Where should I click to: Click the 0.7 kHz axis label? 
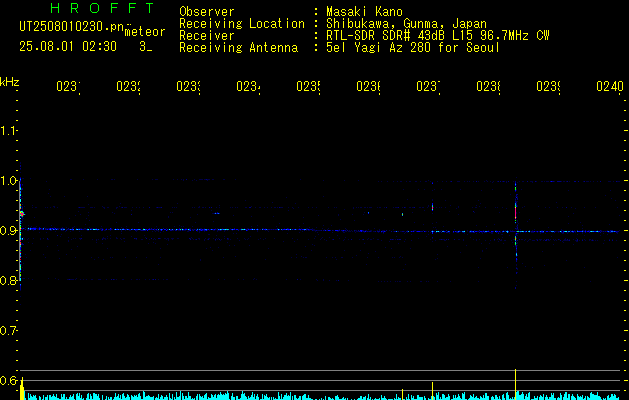[8, 331]
